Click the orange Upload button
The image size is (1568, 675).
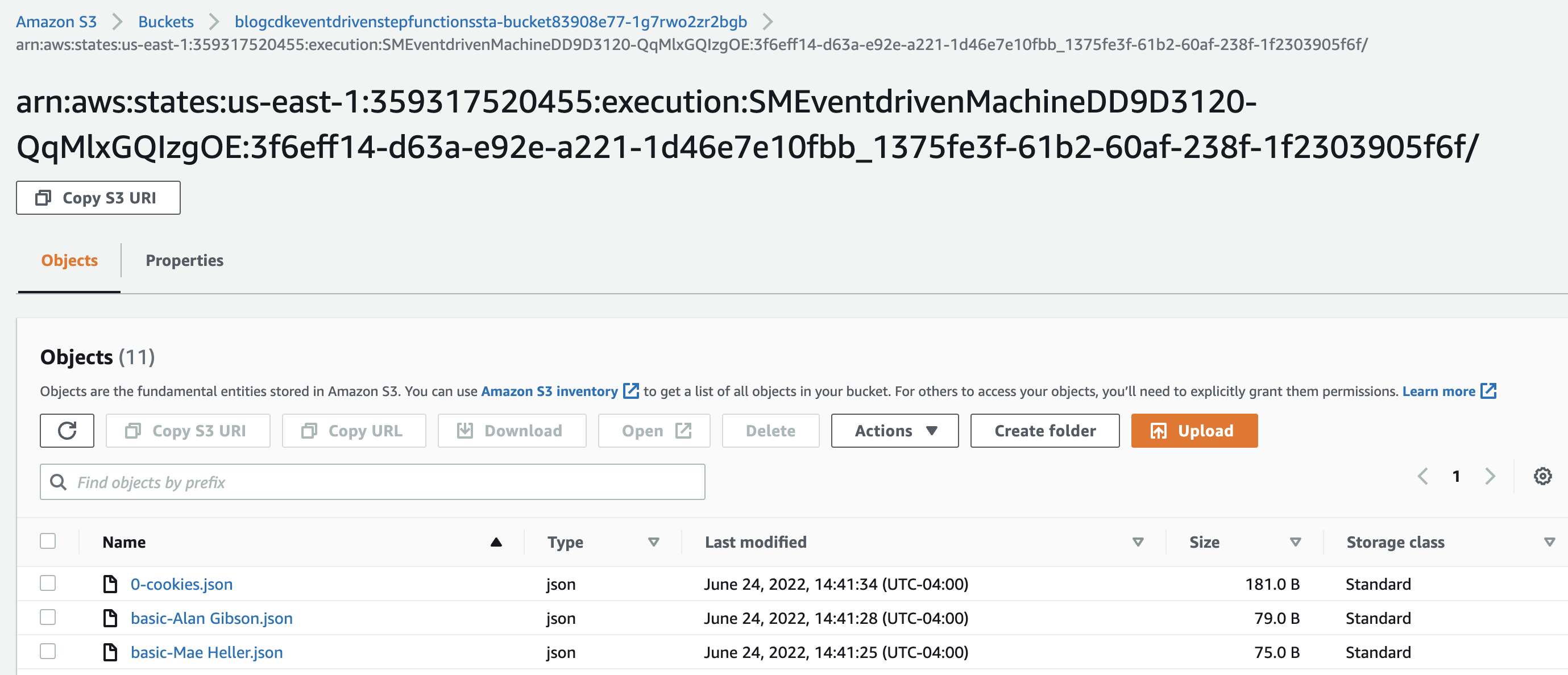pyautogui.click(x=1194, y=431)
